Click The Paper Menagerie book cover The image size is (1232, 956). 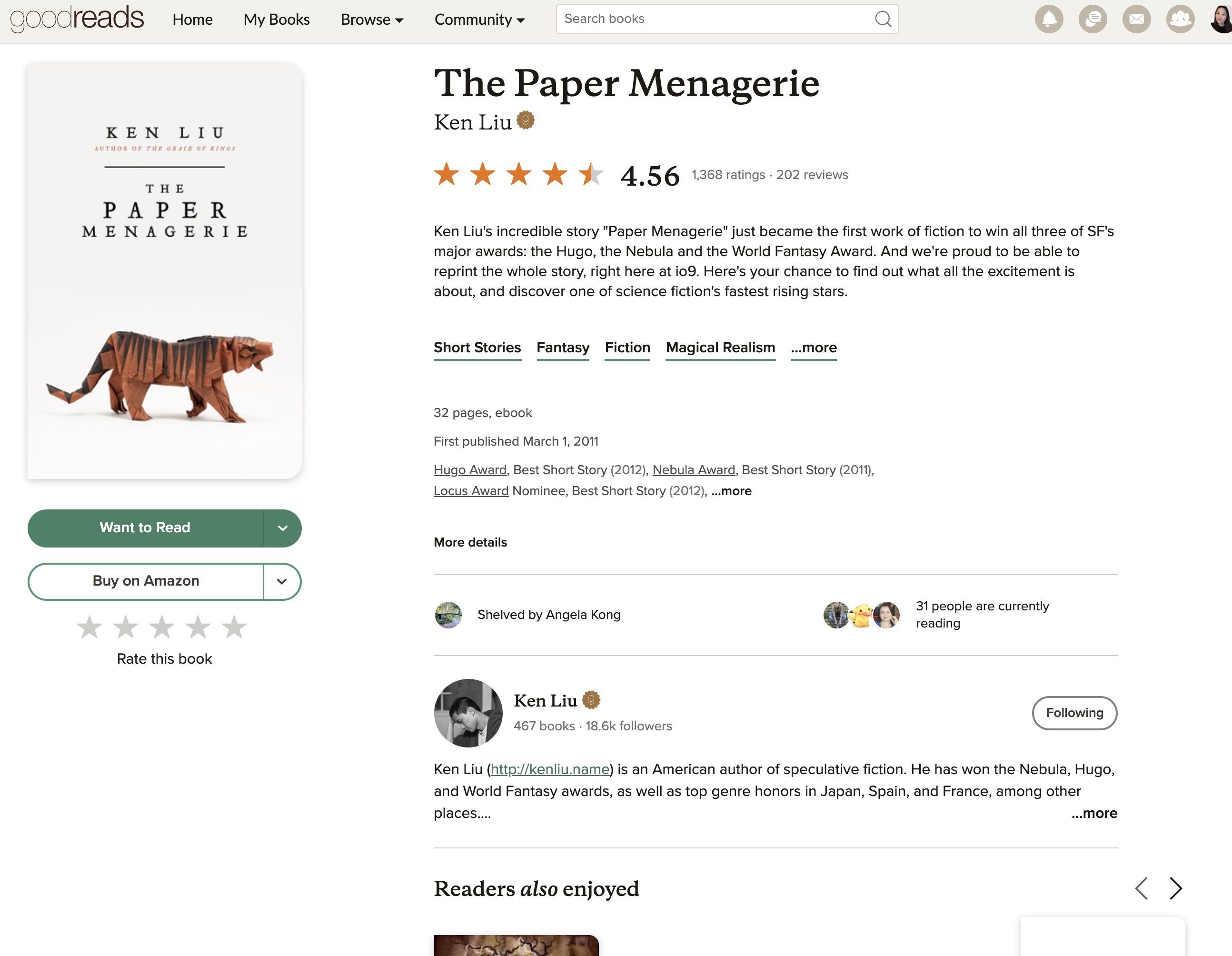(x=165, y=271)
